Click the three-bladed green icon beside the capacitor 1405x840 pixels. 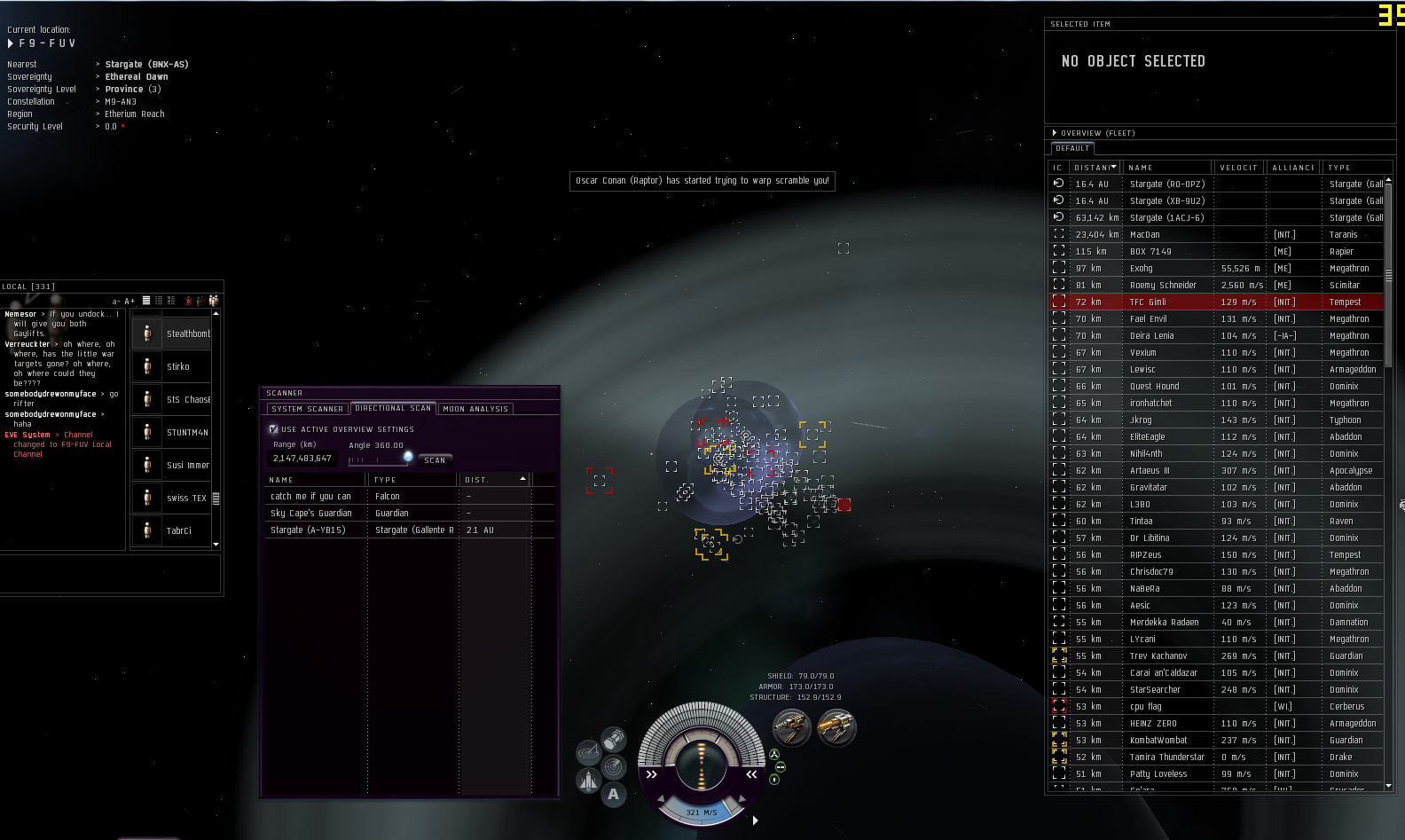[x=774, y=755]
